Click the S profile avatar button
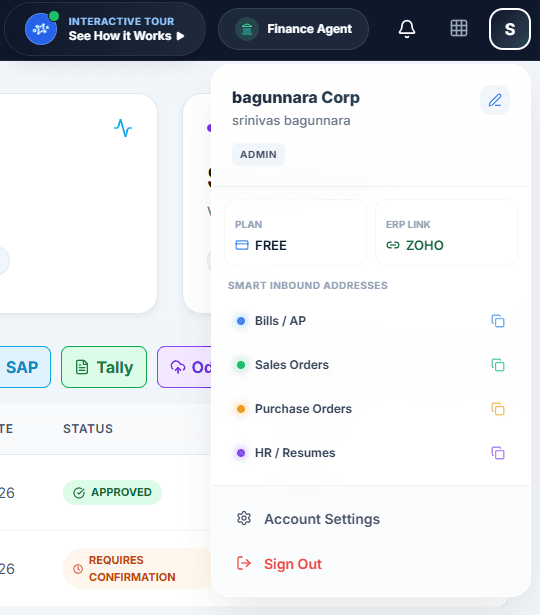This screenshot has width=540, height=615. pos(509,29)
